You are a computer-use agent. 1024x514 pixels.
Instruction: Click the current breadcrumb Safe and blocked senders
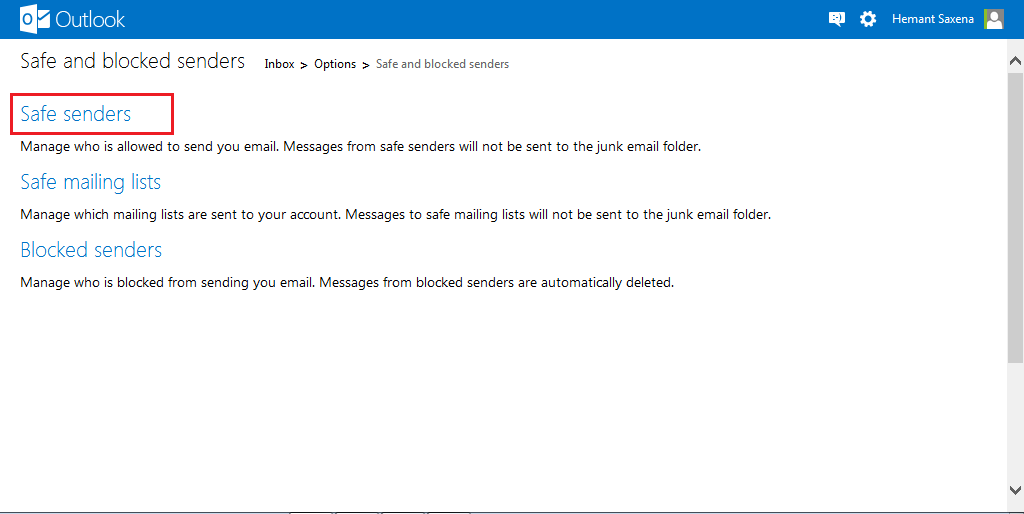442,64
